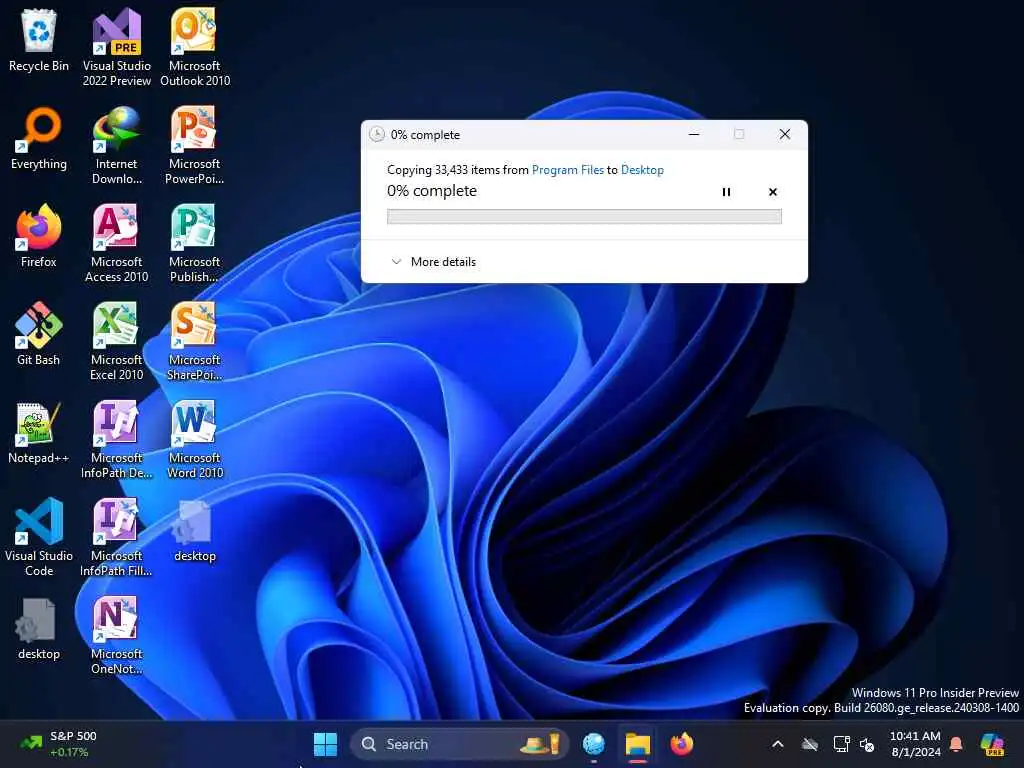This screenshot has height=768, width=1024.
Task: Open the Recycle Bin desktop icon
Action: point(39,40)
